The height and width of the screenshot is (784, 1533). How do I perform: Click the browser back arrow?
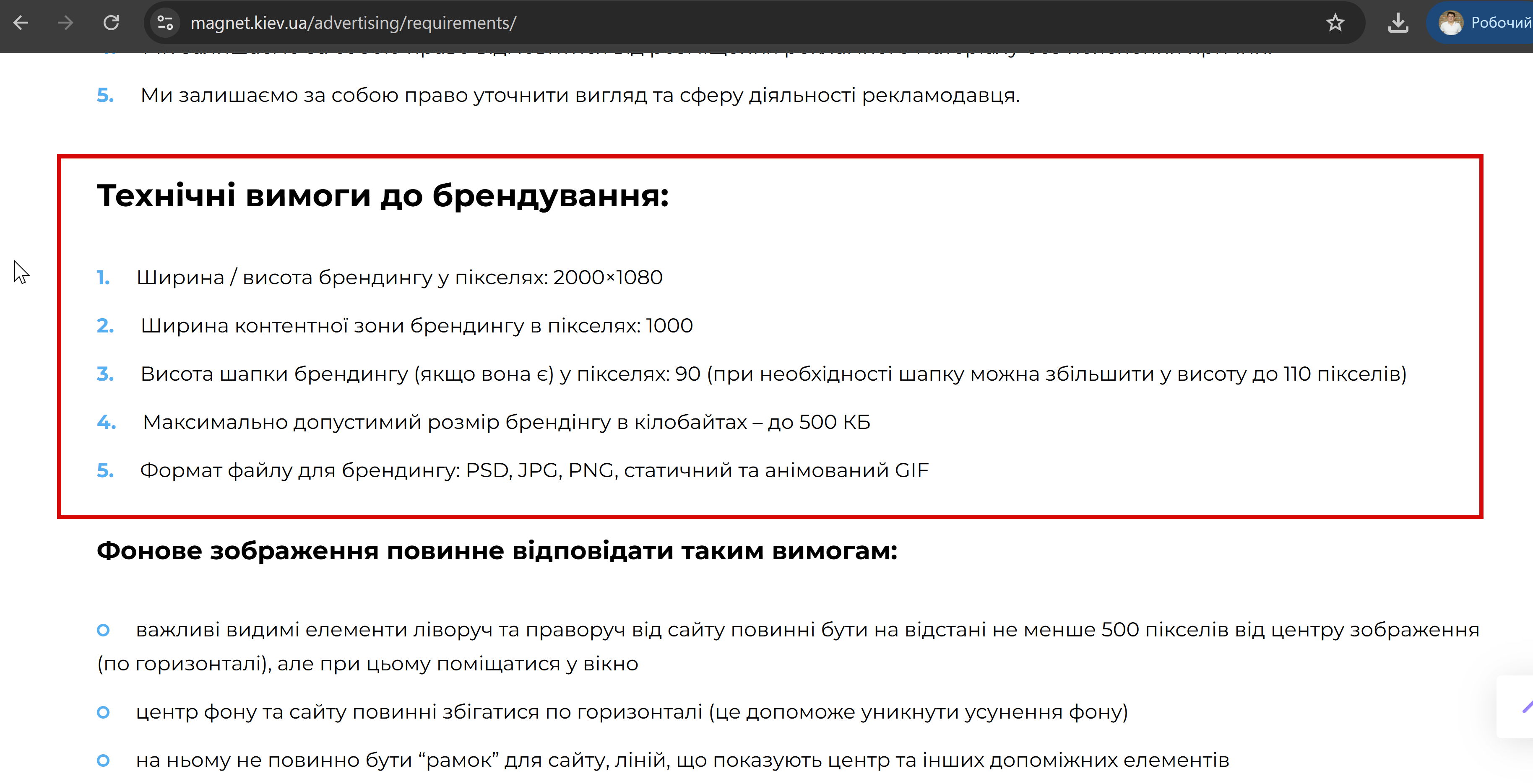point(21,23)
